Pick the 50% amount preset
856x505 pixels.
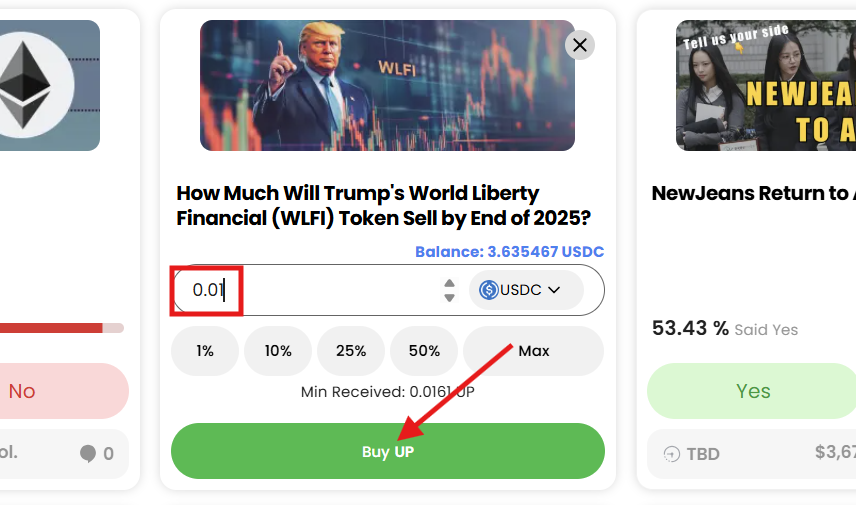click(x=424, y=351)
